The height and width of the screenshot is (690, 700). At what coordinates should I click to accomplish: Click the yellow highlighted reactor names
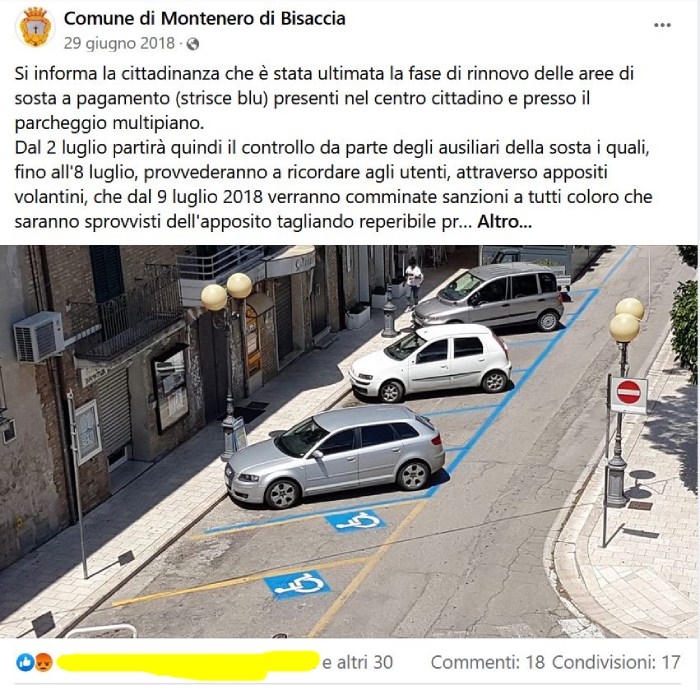coord(189,662)
